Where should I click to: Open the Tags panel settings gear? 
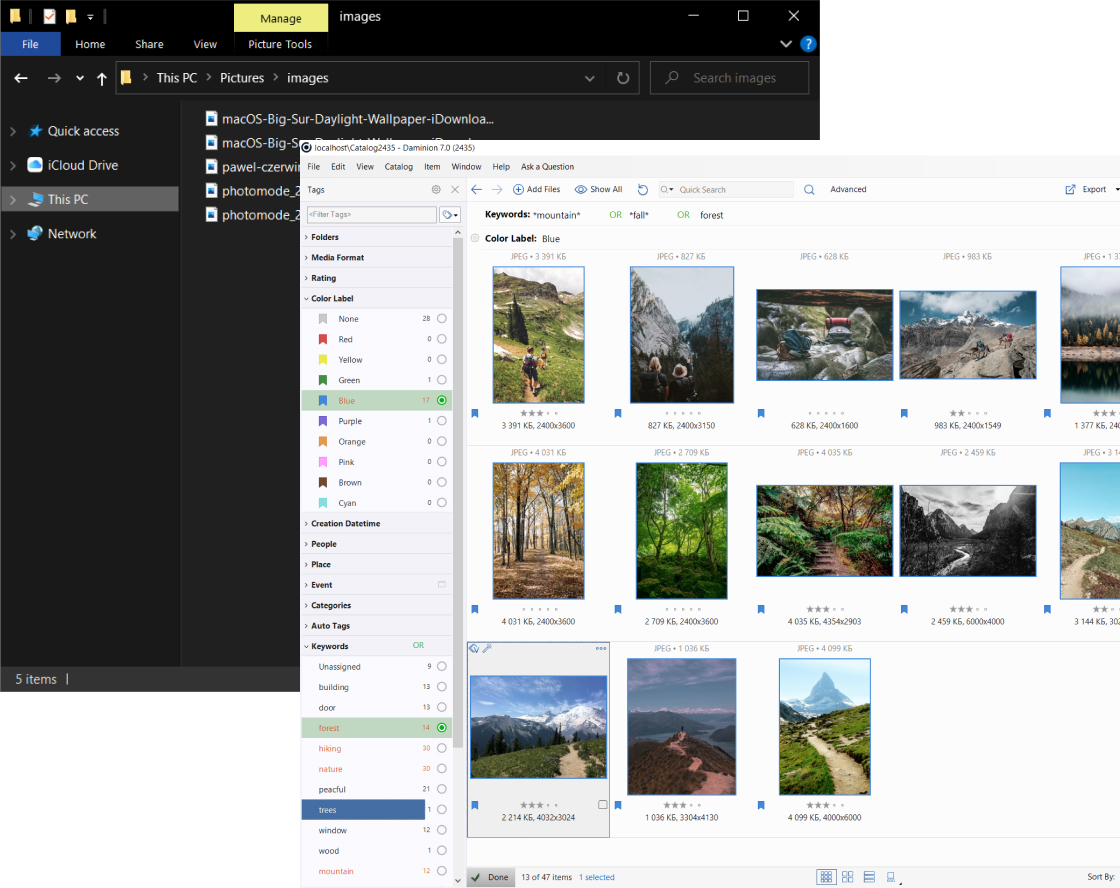tap(436, 189)
